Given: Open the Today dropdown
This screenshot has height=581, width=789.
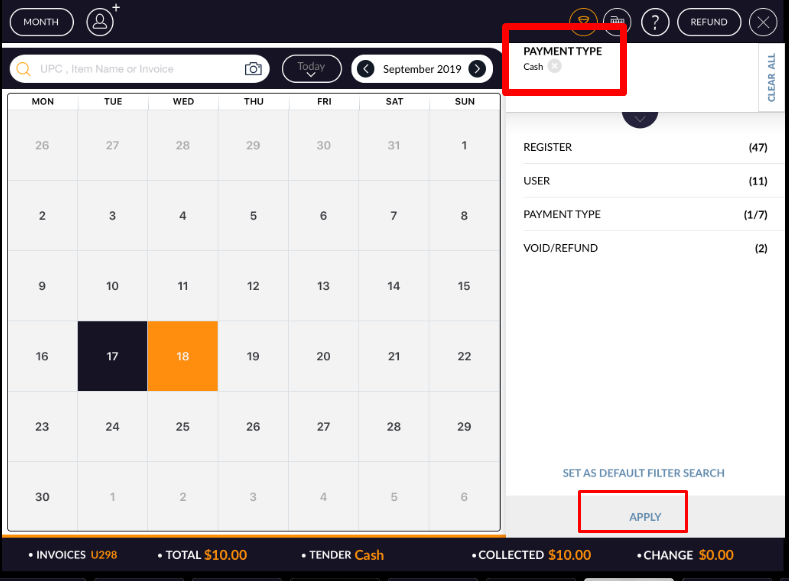Looking at the screenshot, I should tap(311, 69).
